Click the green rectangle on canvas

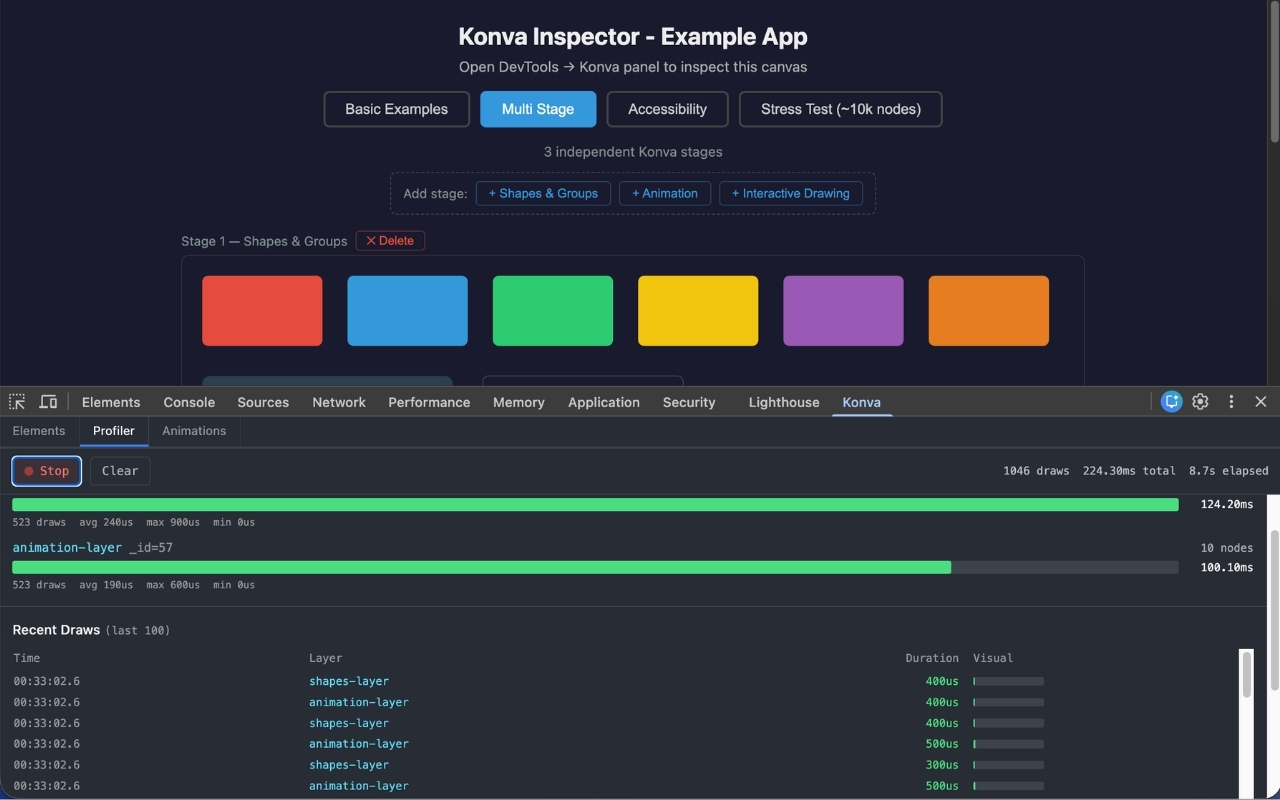tap(553, 311)
